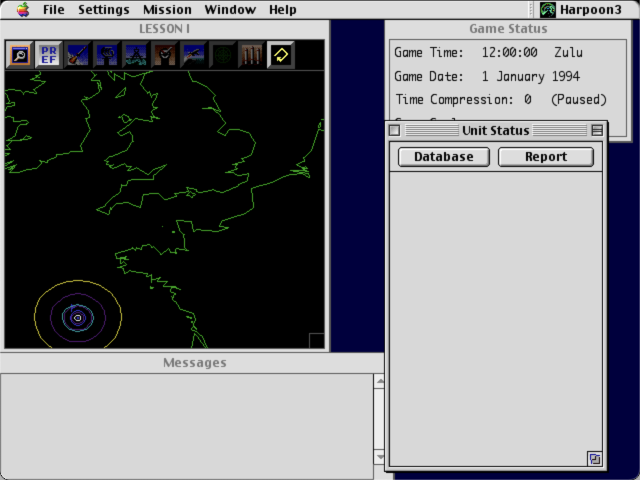Close the Unit Status window box
This screenshot has height=480, width=640.
point(394,130)
